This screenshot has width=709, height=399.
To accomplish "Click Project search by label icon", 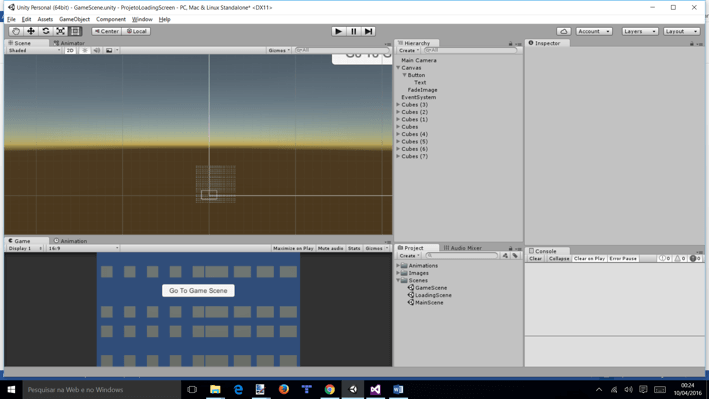I will point(515,256).
